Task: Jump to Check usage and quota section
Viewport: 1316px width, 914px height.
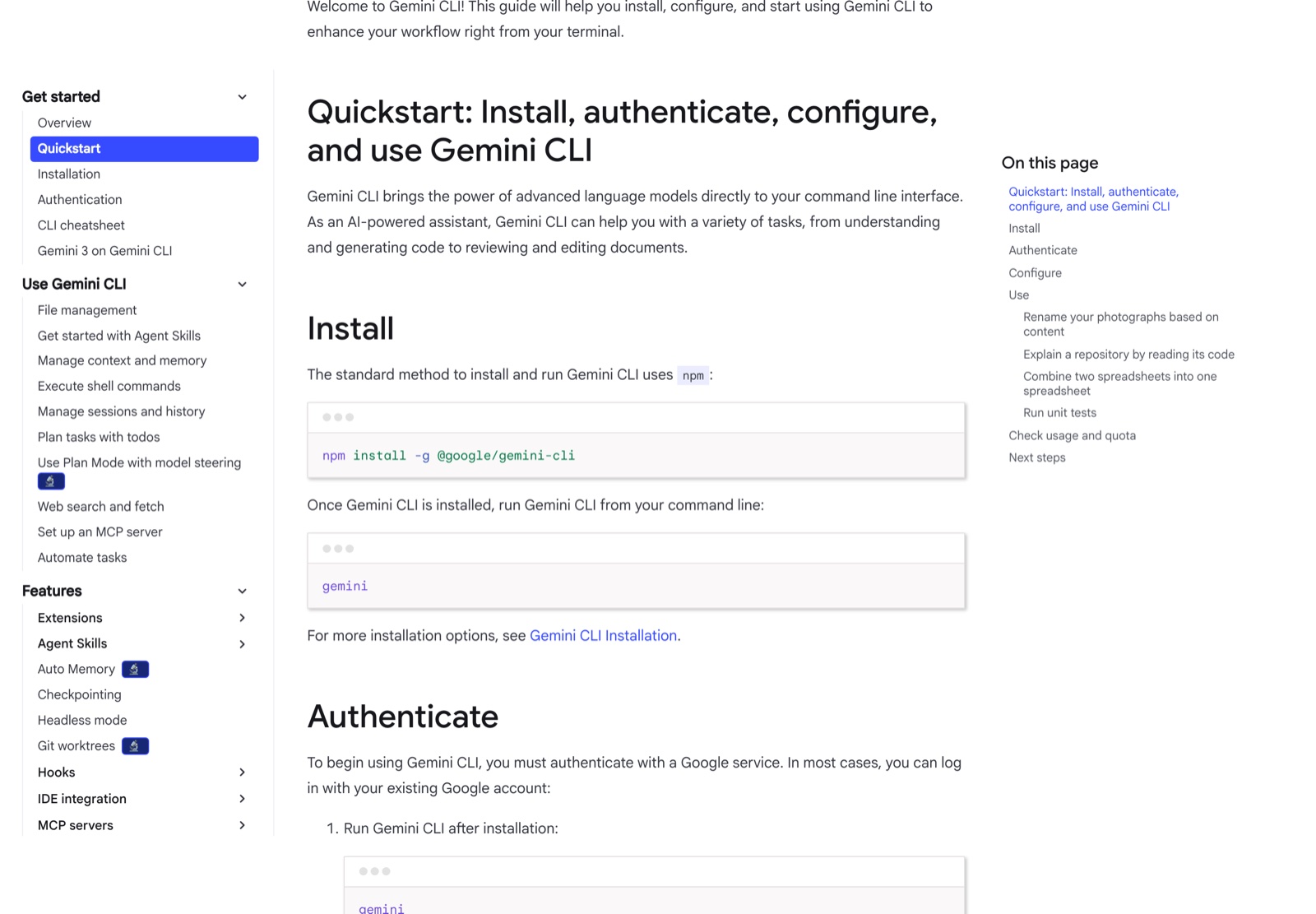Action: pyautogui.click(x=1072, y=435)
